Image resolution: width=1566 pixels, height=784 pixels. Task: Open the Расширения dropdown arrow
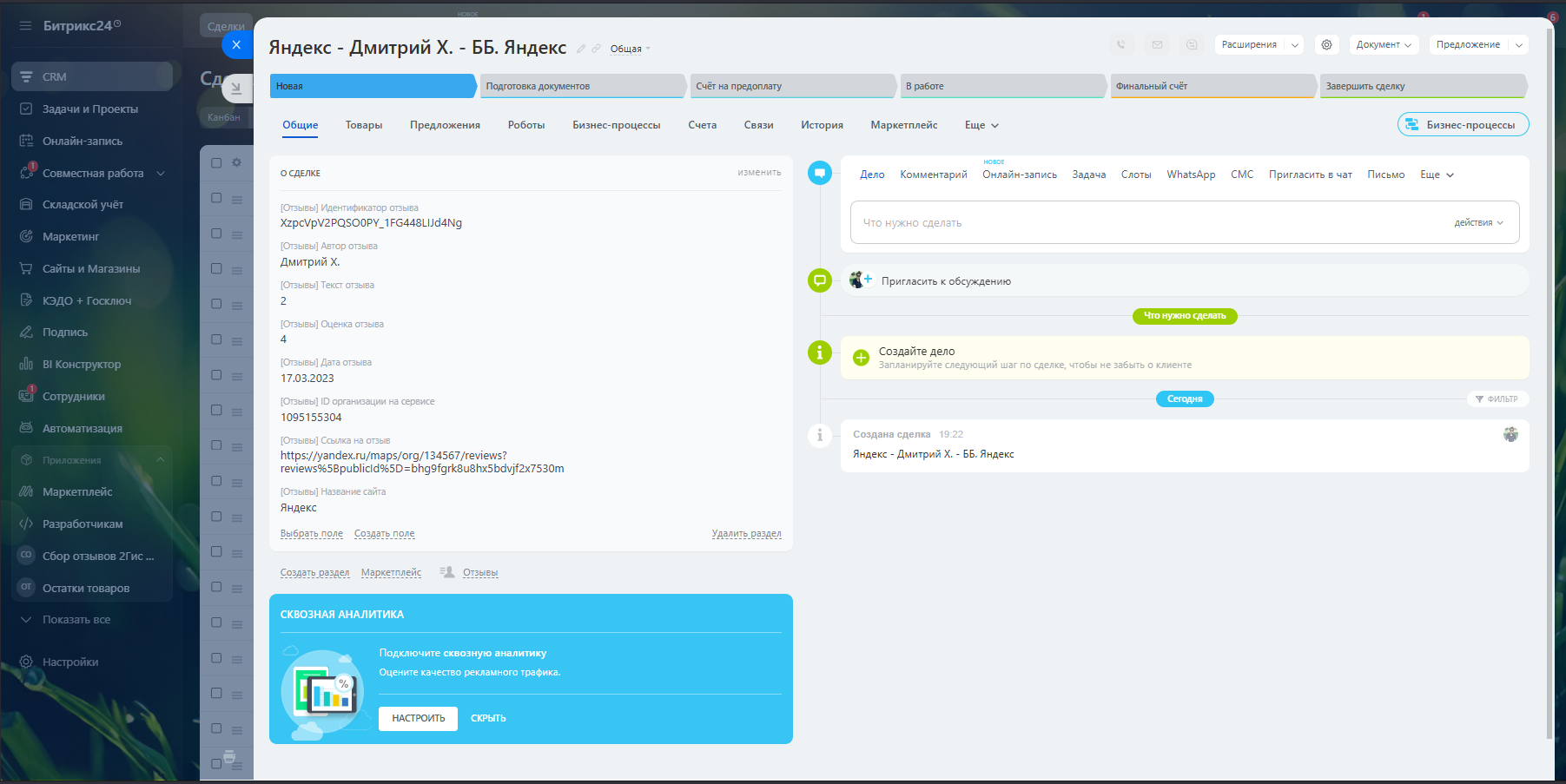1295,45
